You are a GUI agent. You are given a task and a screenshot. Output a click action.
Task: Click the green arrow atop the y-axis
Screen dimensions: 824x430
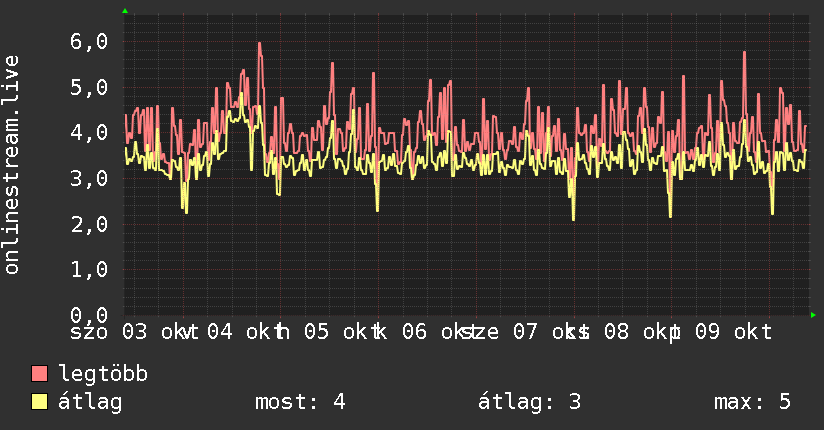(125, 11)
